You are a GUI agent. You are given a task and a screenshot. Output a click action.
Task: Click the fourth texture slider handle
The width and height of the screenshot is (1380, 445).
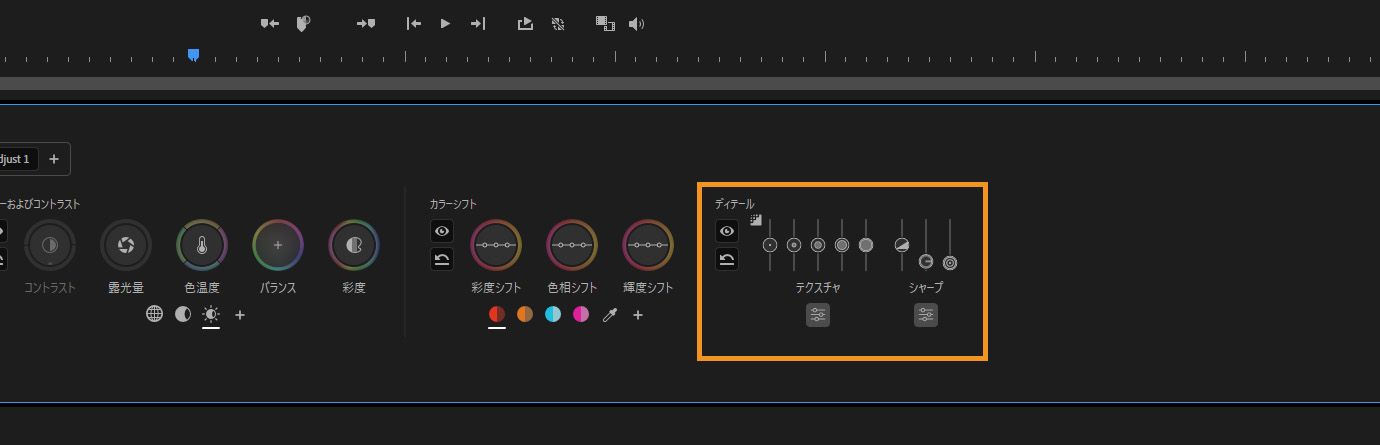[x=842, y=245]
